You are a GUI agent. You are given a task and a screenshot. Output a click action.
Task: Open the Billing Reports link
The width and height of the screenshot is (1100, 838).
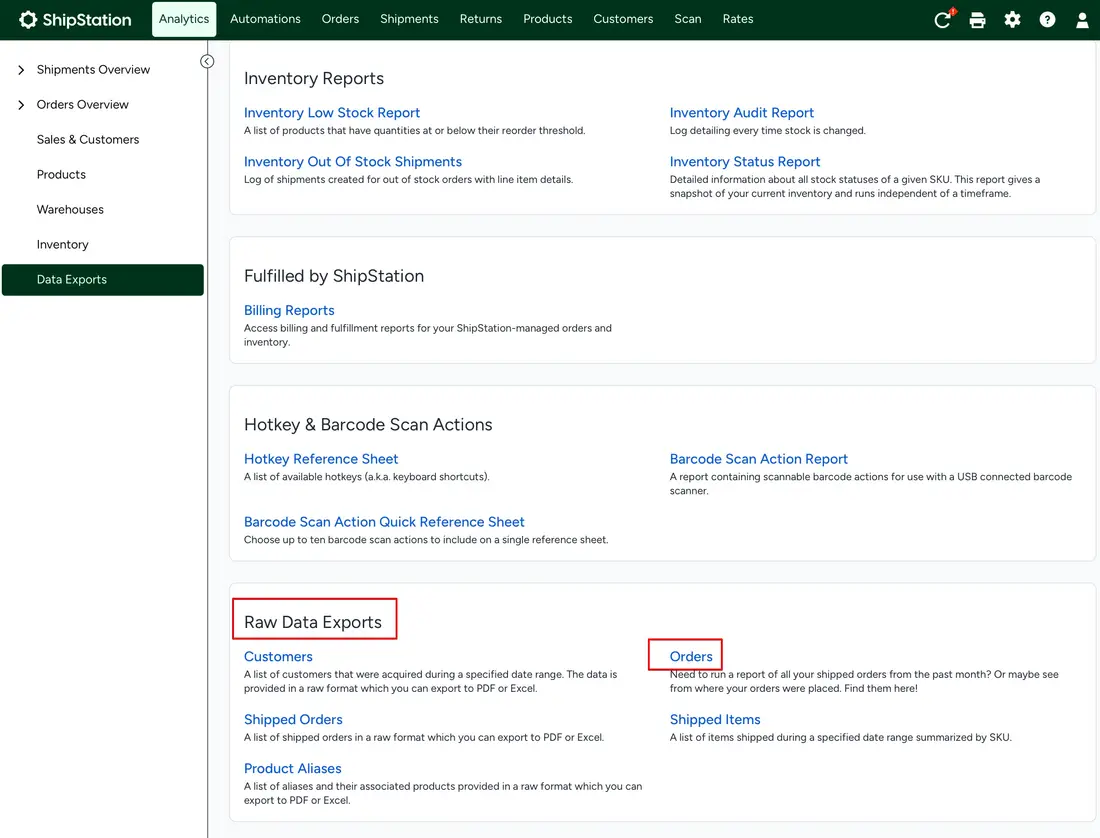pyautogui.click(x=289, y=311)
